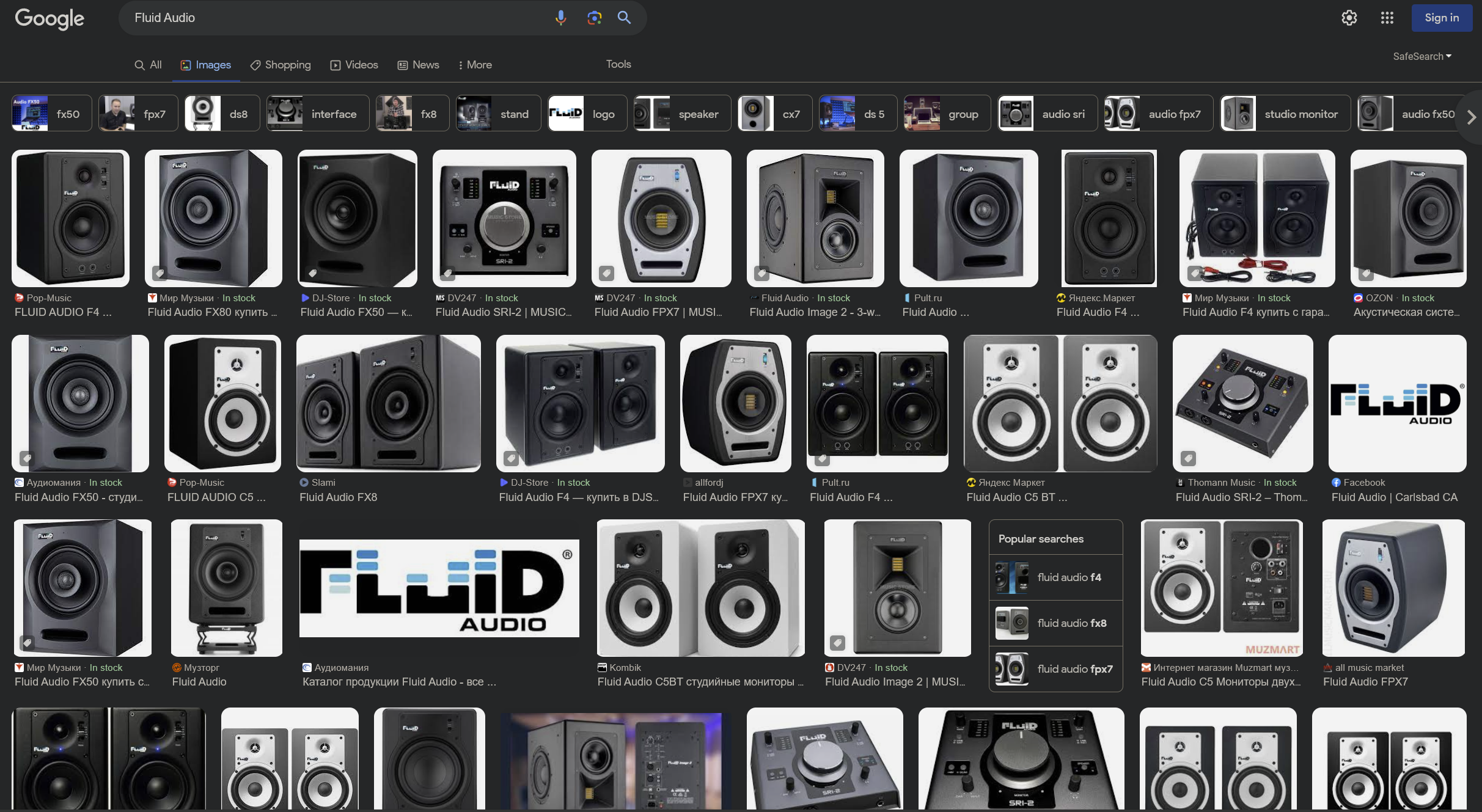
Task: Select the logo suggestion chip
Action: click(x=587, y=113)
